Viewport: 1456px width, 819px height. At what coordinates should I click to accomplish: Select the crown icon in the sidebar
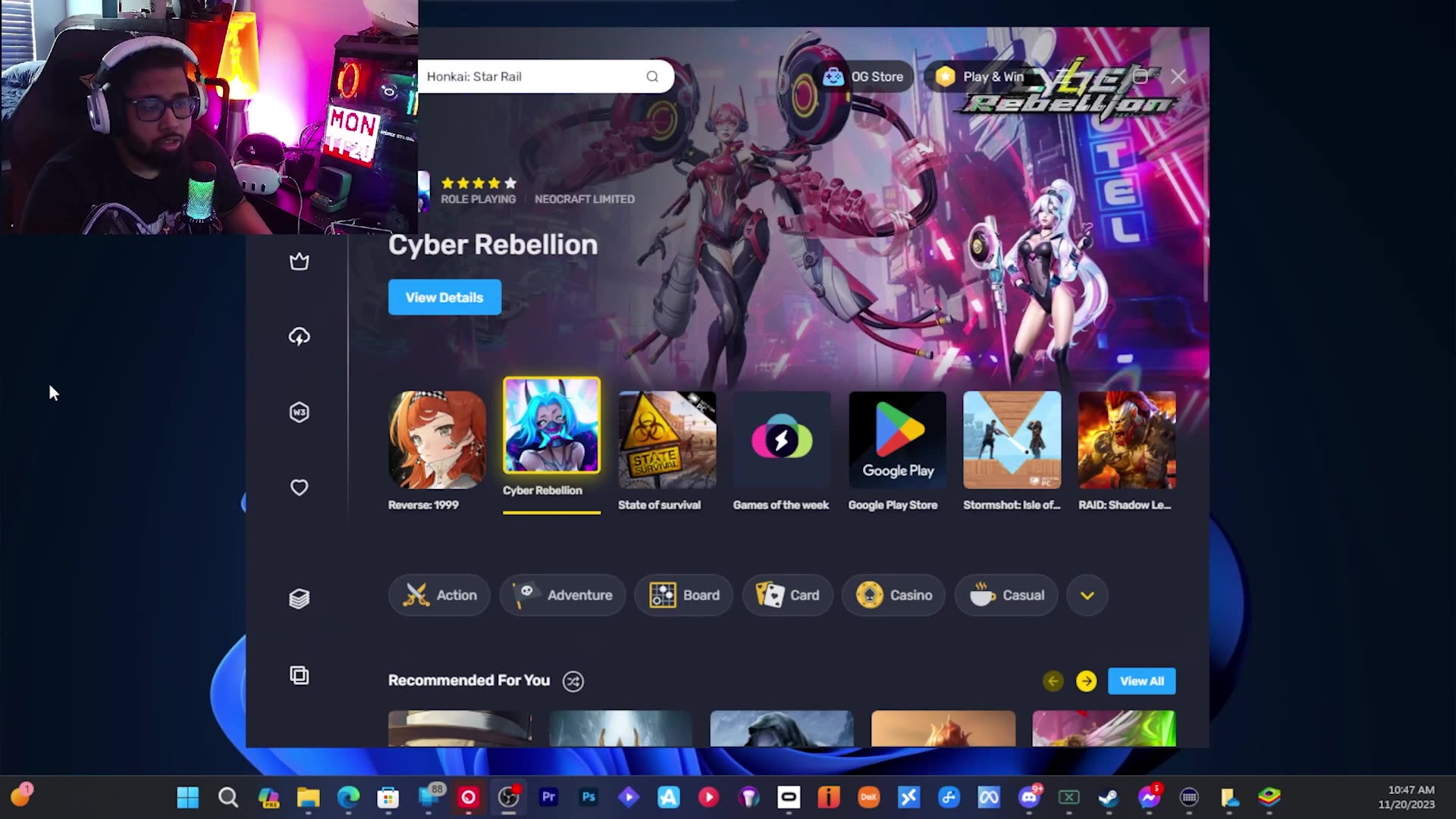coord(300,261)
